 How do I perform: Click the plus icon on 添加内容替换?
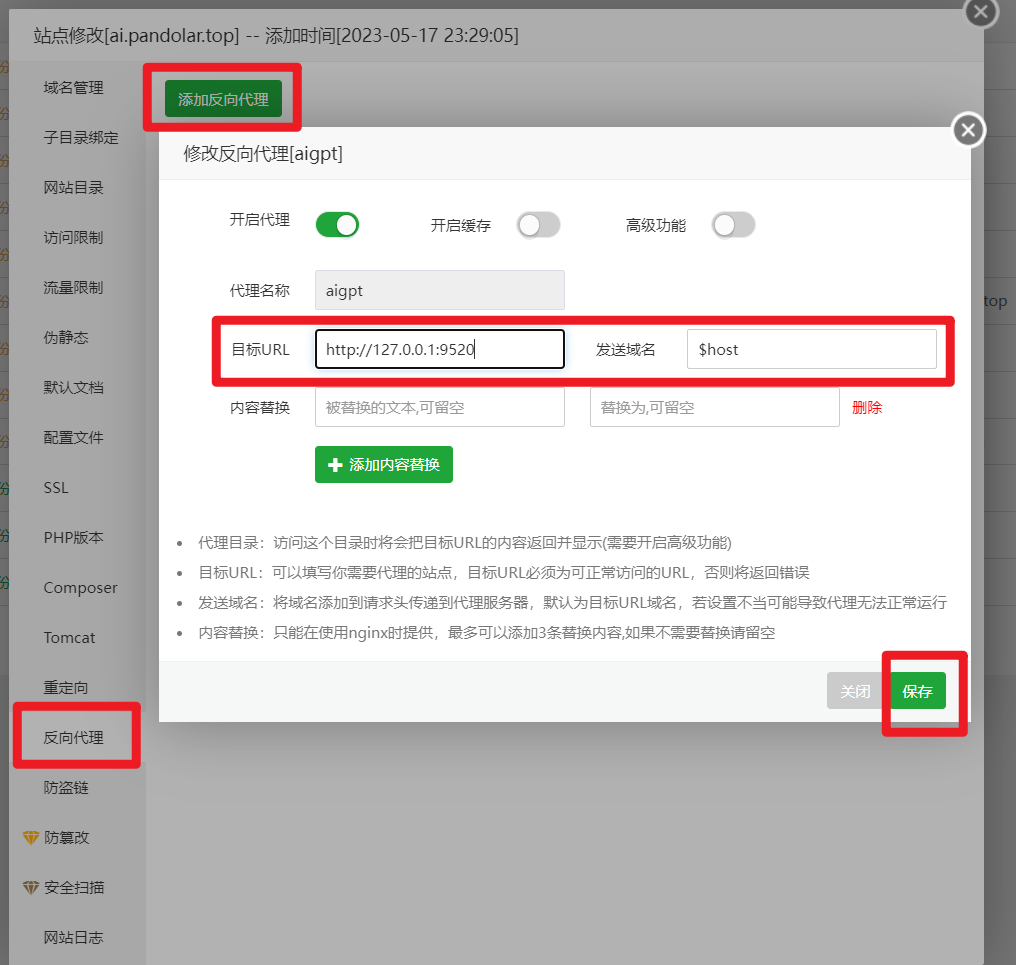(x=335, y=465)
